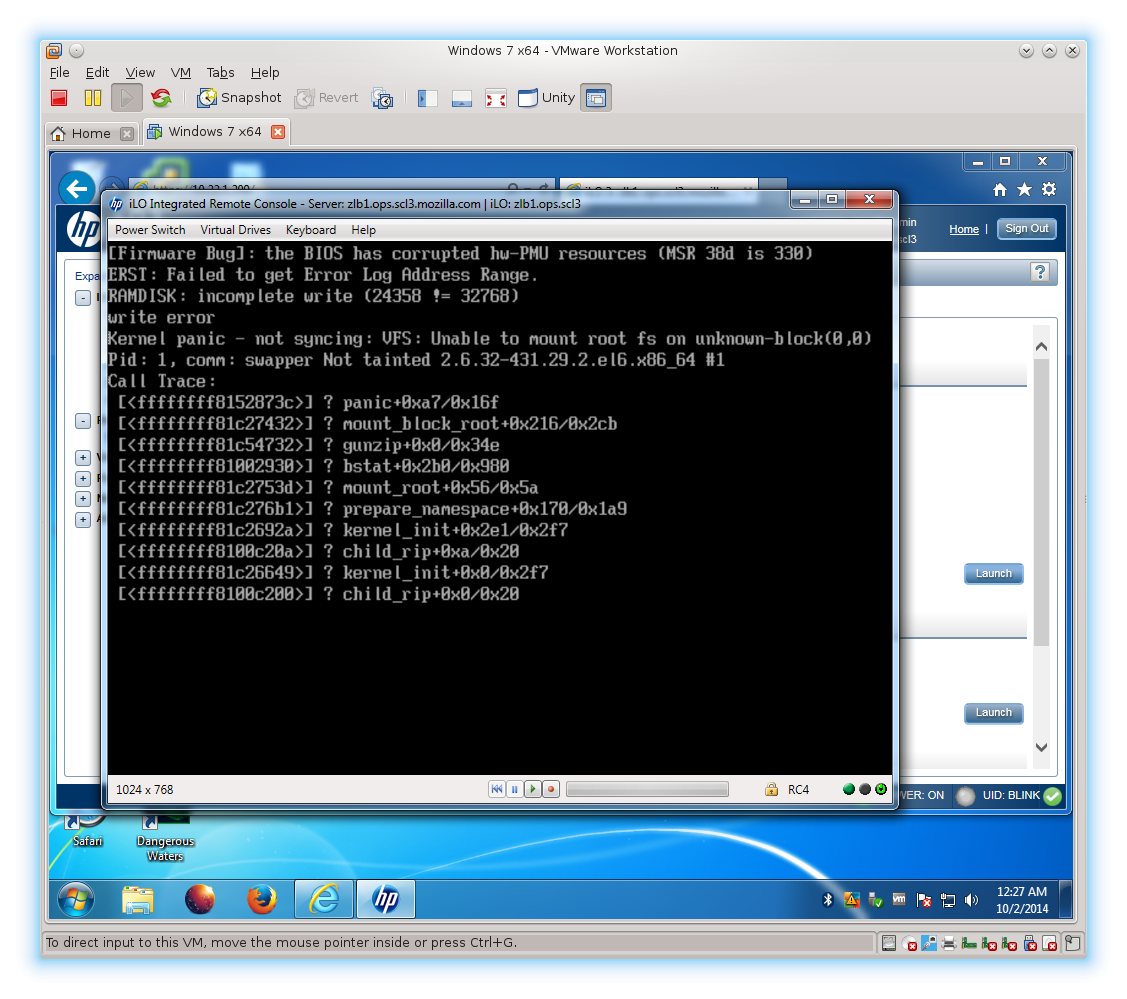Image resolution: width=1127 pixels, height=999 pixels.
Task: Close the Windows 7 x64 tab
Action: coord(278,132)
